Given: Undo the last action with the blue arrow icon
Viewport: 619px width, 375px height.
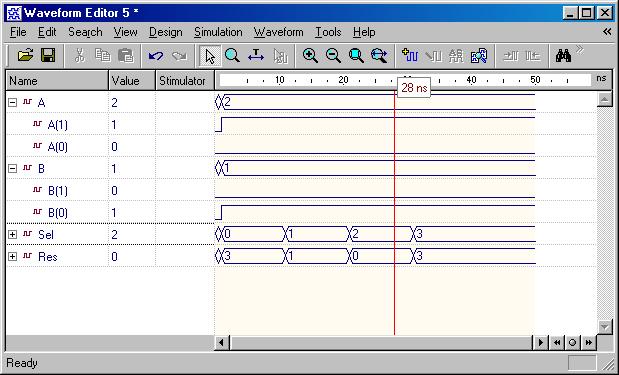Looking at the screenshot, I should point(156,56).
